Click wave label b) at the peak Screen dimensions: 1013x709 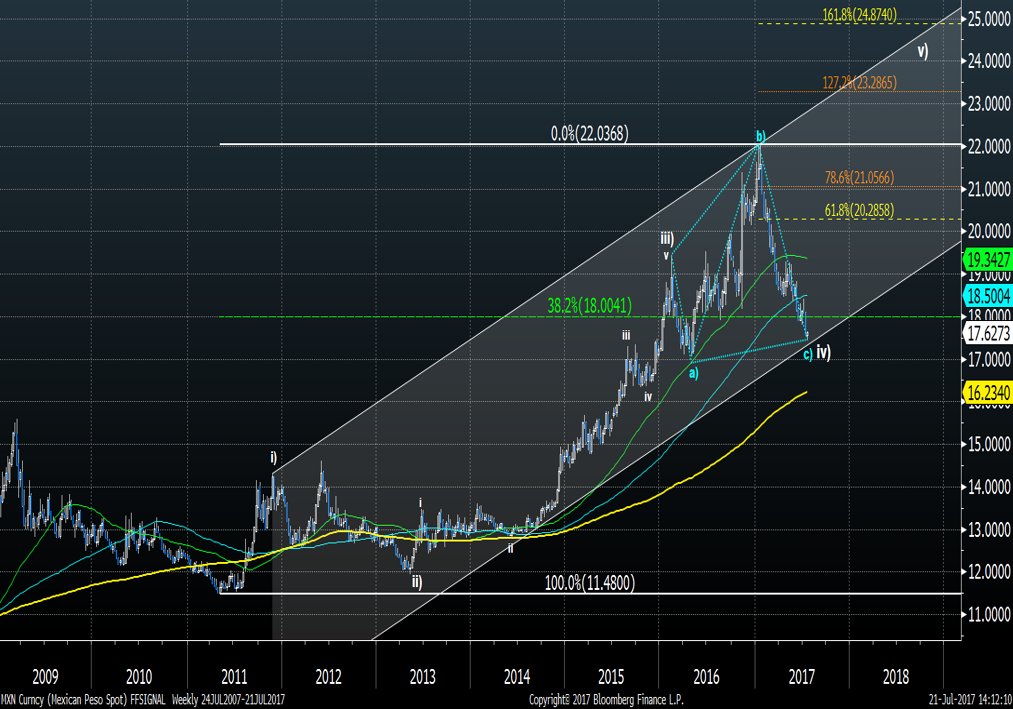tap(761, 136)
